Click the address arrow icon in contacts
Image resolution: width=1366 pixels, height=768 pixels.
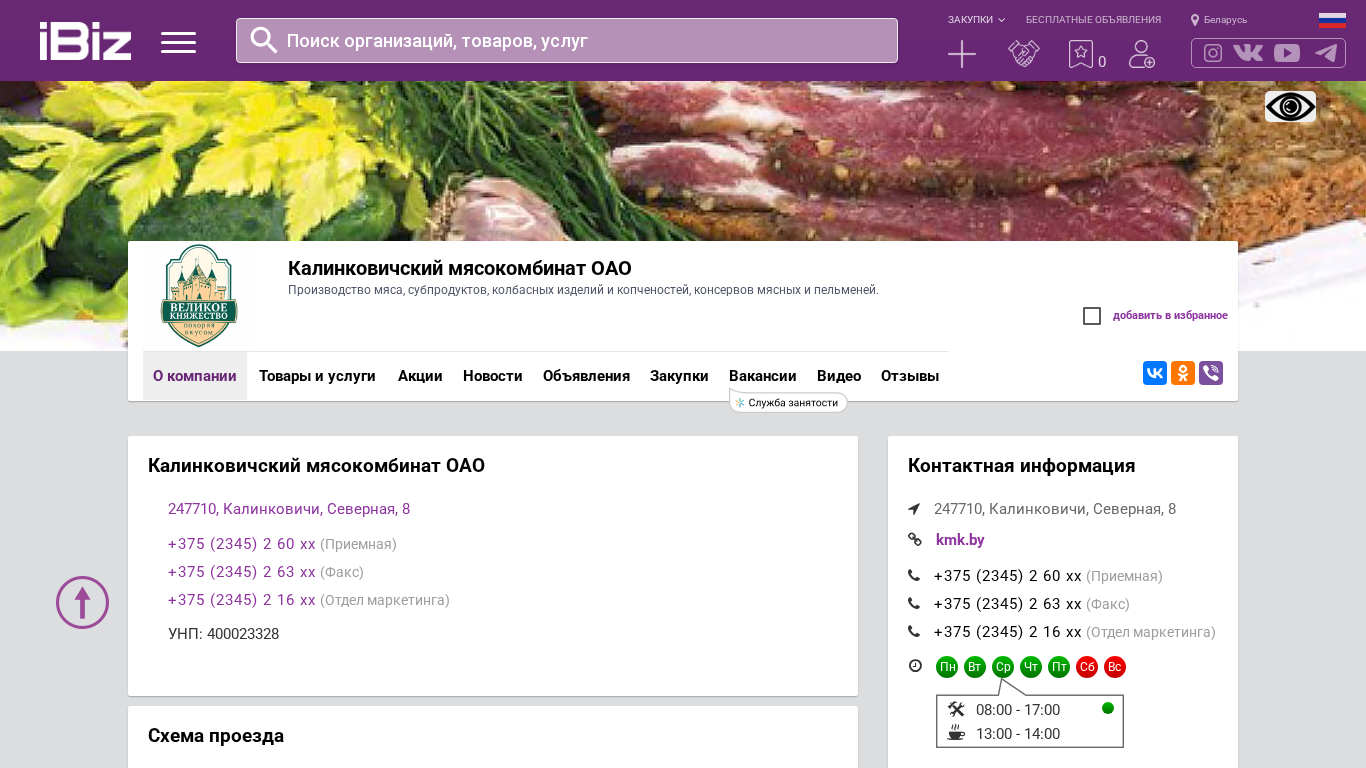pyautogui.click(x=914, y=509)
